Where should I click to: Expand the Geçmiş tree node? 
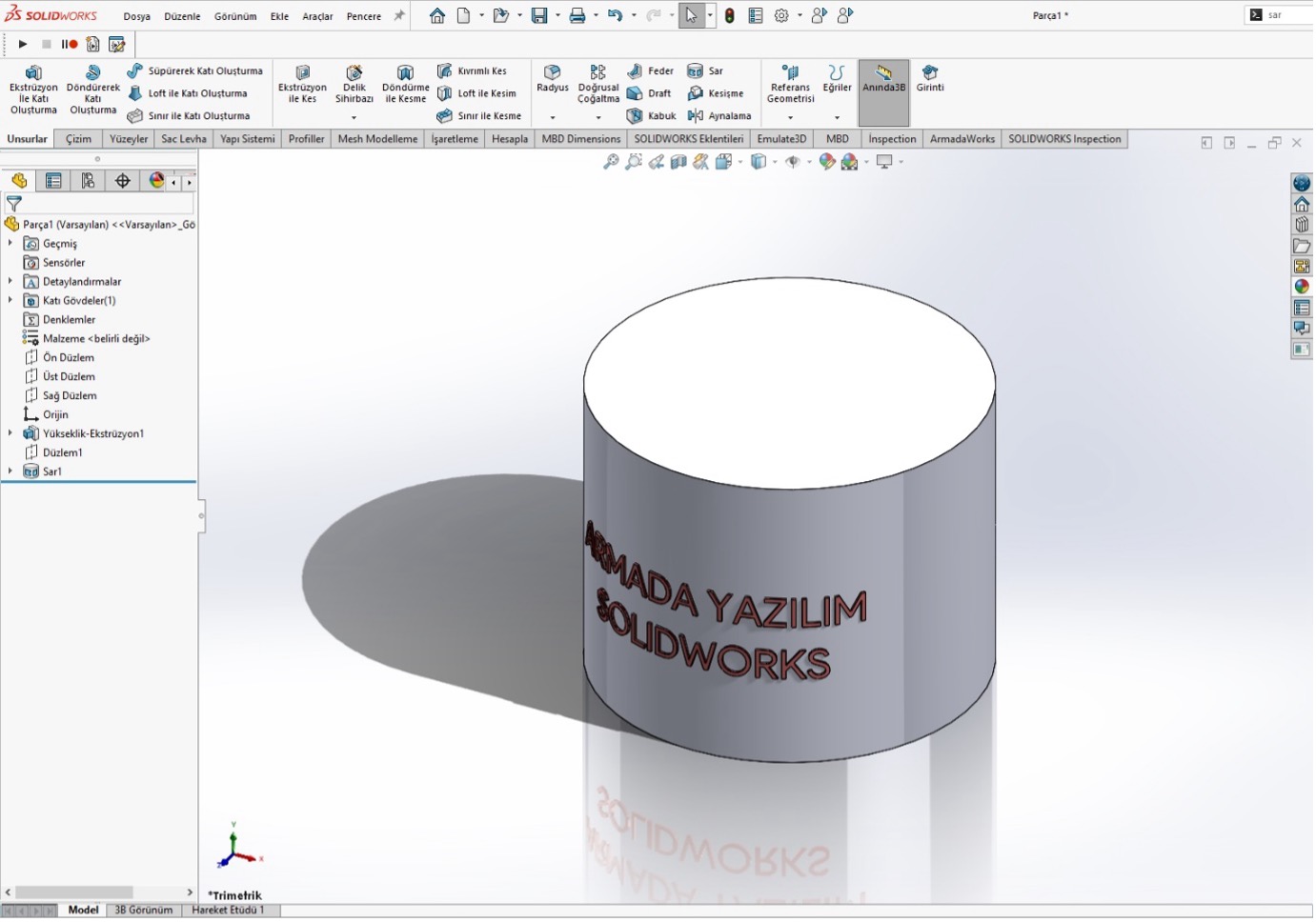[x=10, y=244]
